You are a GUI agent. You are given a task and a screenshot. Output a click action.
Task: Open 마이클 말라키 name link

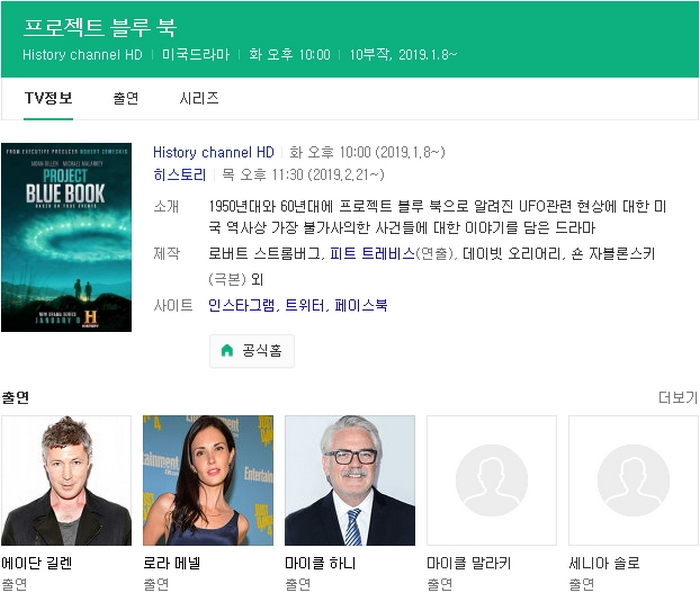(469, 563)
